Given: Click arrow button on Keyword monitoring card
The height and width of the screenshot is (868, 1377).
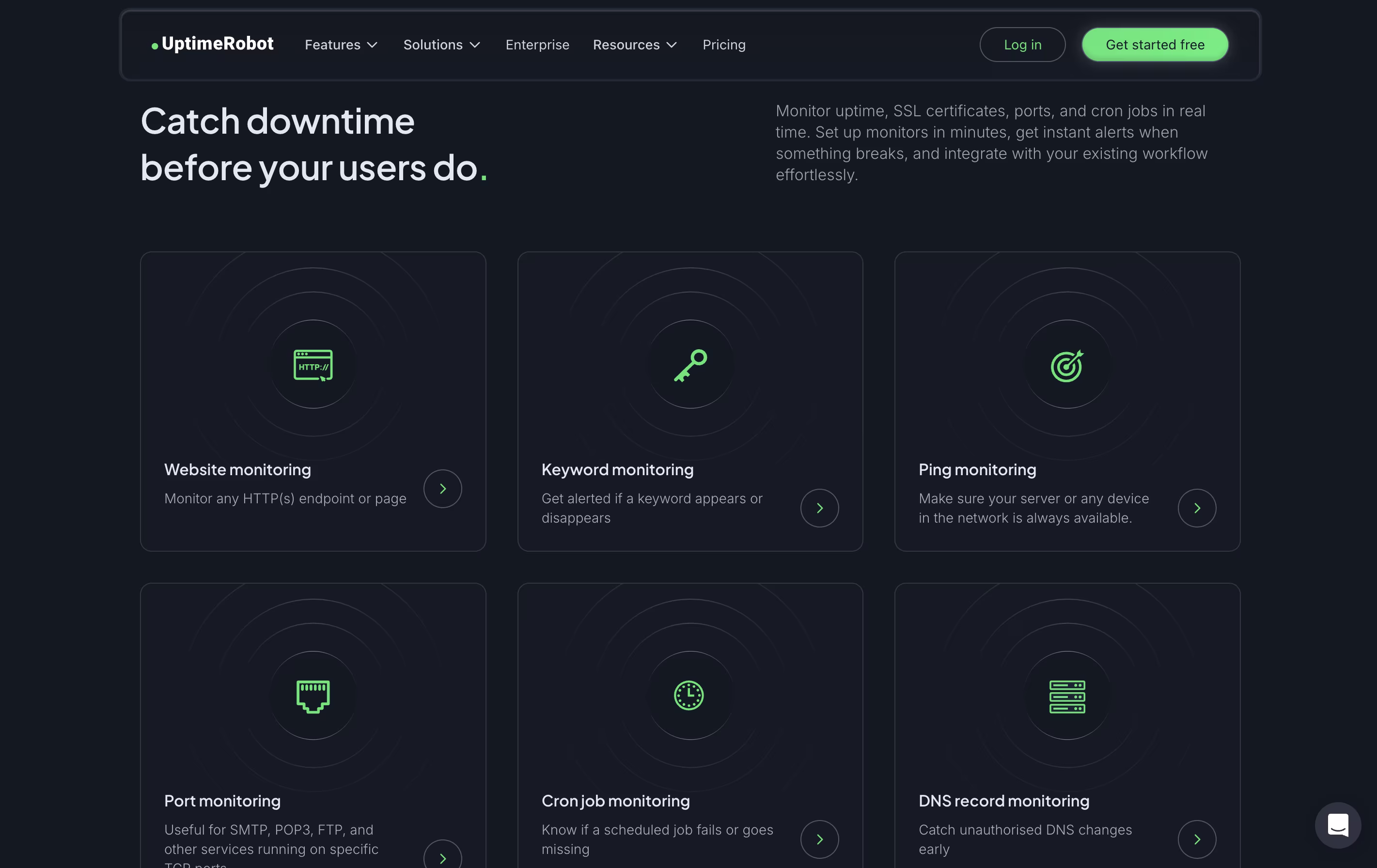Looking at the screenshot, I should point(819,508).
